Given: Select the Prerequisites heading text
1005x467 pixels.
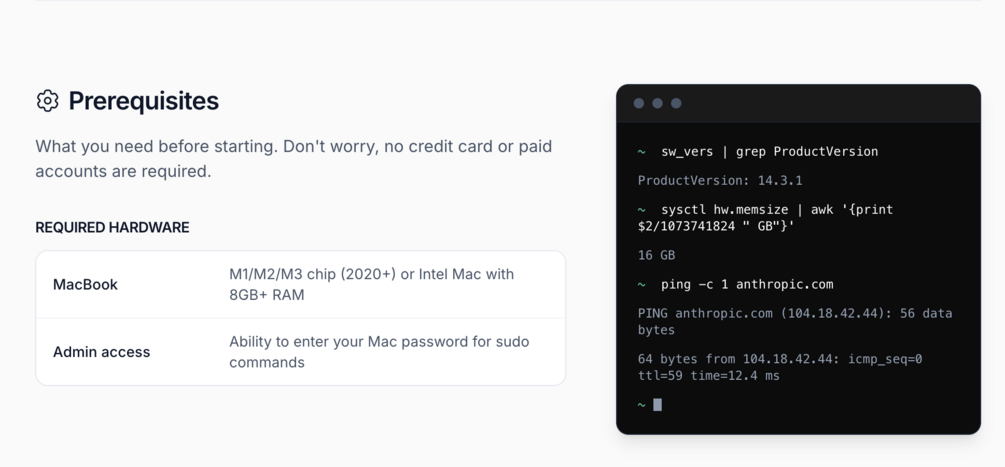Looking at the screenshot, I should pyautogui.click(x=144, y=101).
